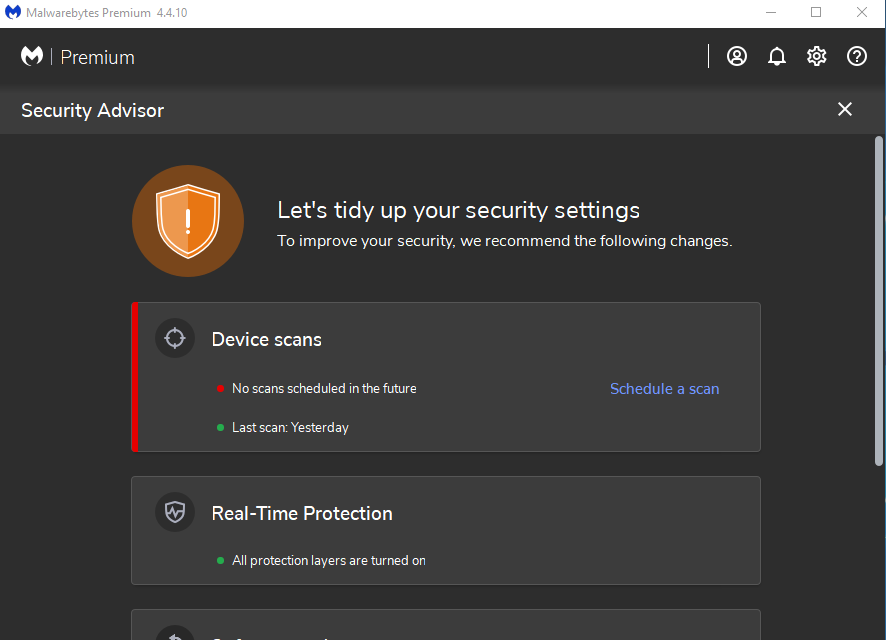The height and width of the screenshot is (640, 886).
Task: Click 'No scans scheduled in the future' text
Action: (x=324, y=389)
